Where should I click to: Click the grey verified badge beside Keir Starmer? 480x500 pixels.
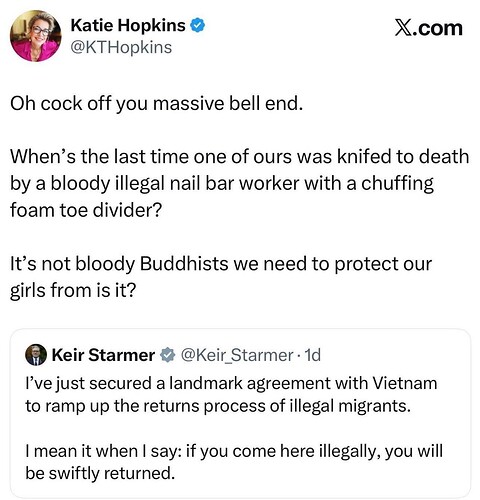click(168, 355)
